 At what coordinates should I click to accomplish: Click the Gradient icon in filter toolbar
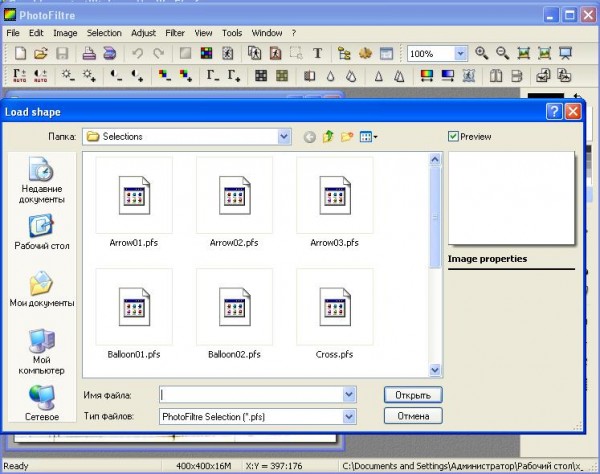[x=447, y=75]
